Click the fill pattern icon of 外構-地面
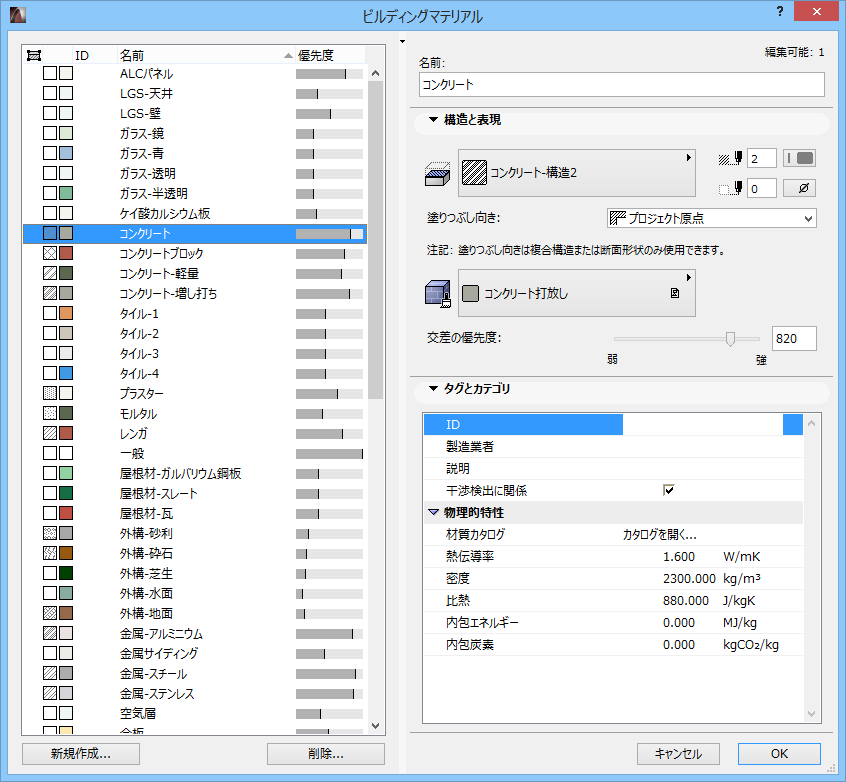 (x=50, y=613)
